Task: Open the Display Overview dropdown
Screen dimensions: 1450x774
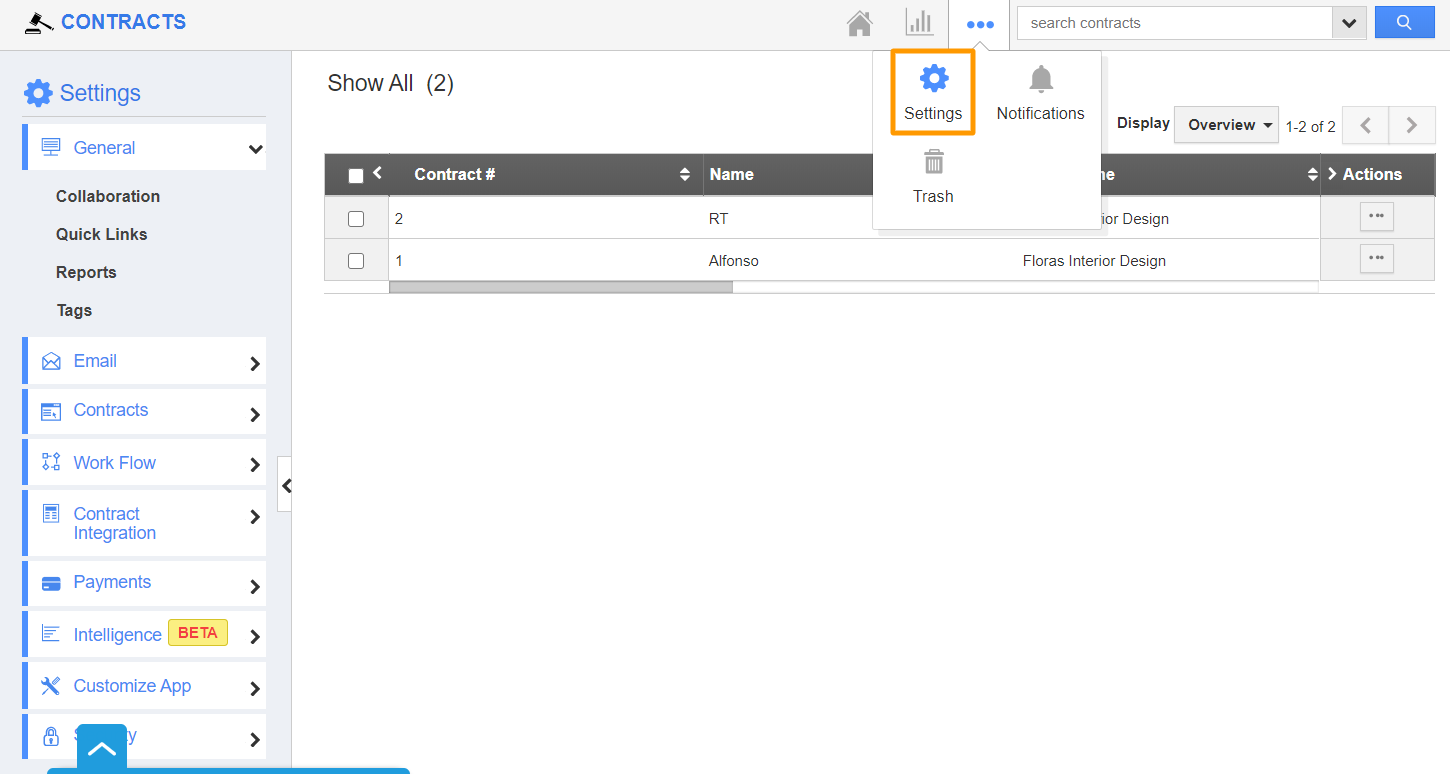Action: 1226,124
